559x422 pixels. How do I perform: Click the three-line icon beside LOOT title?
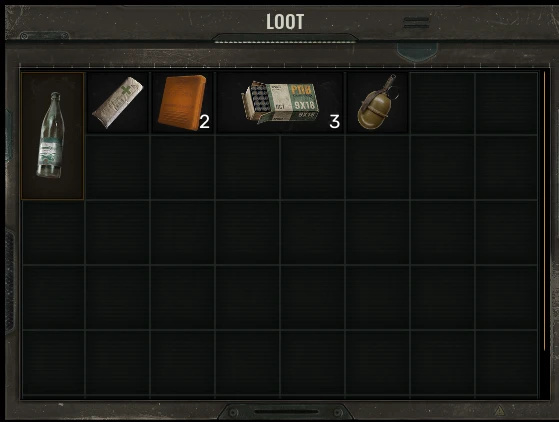[416, 23]
